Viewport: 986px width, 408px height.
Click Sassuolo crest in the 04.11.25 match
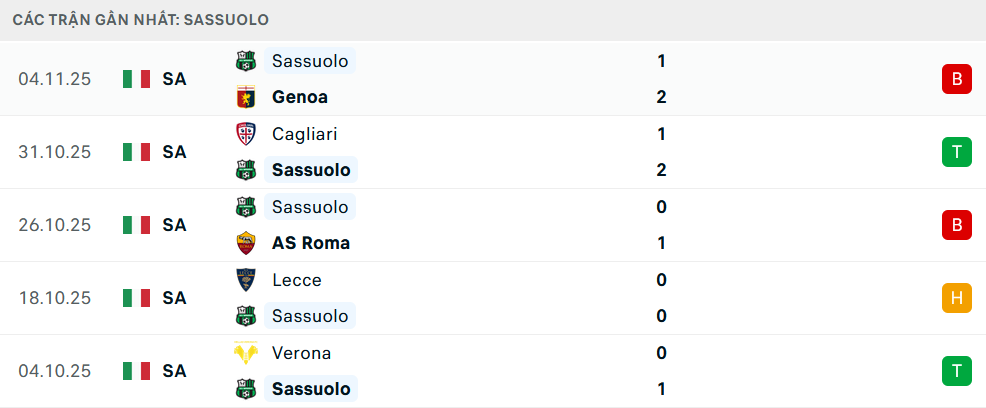[245, 61]
